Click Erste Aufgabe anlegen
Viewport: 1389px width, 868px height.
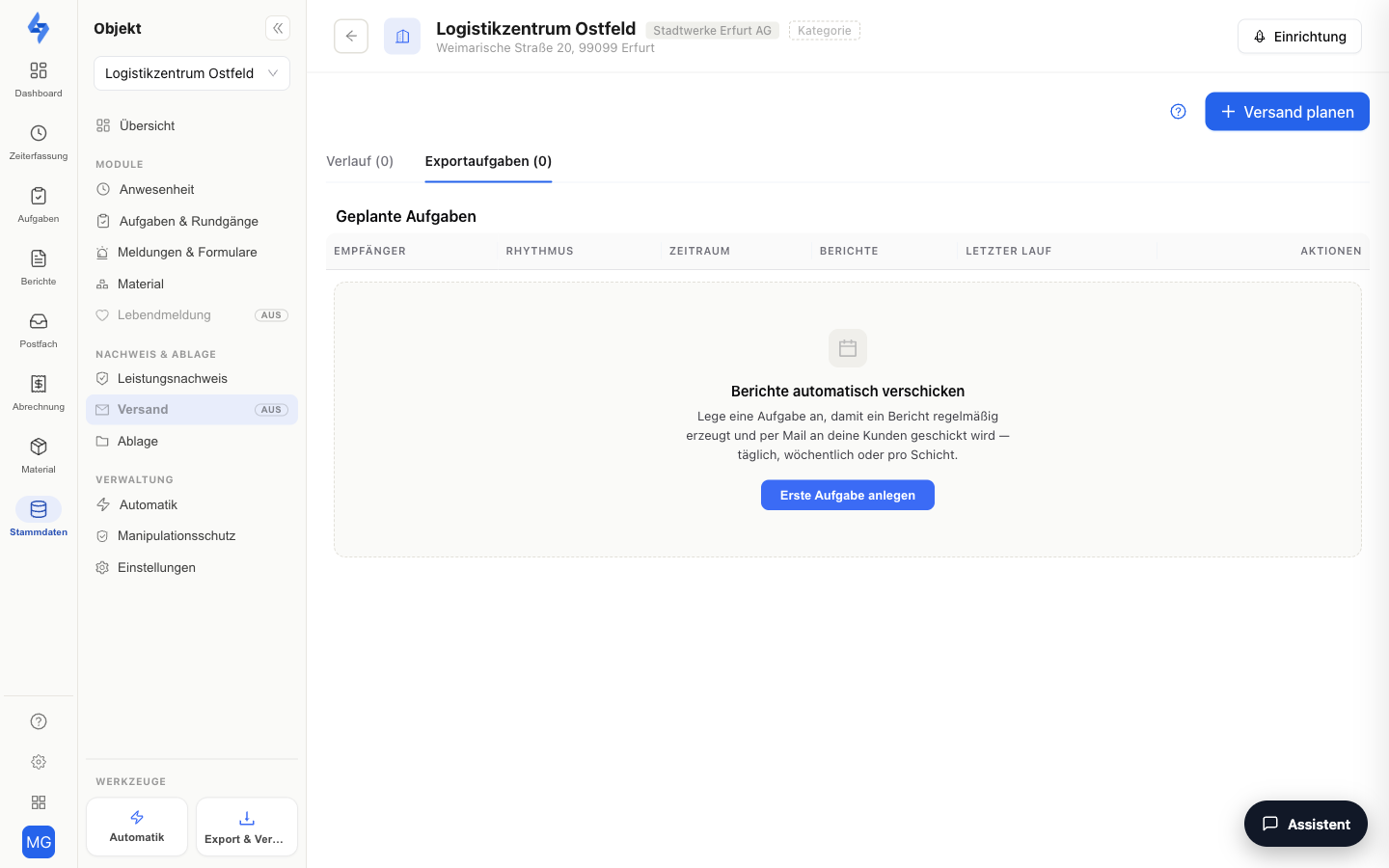pyautogui.click(x=848, y=495)
